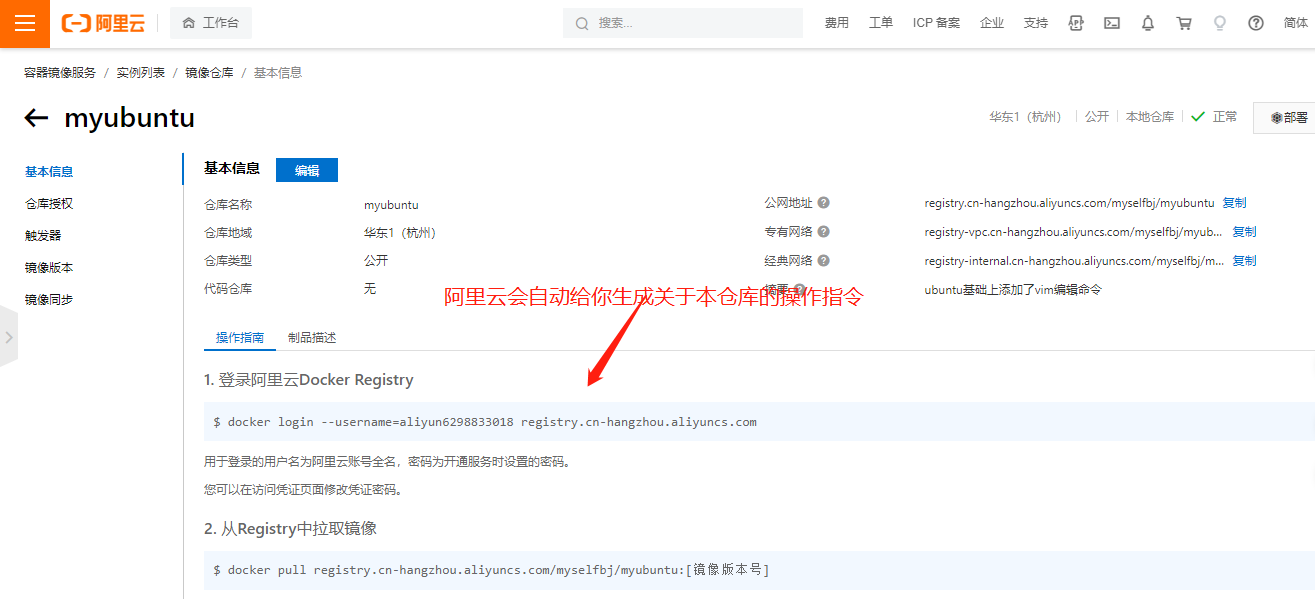Viewport: 1315px width, 599px height.
Task: Open the orange hamburger main menu
Action: point(25,23)
